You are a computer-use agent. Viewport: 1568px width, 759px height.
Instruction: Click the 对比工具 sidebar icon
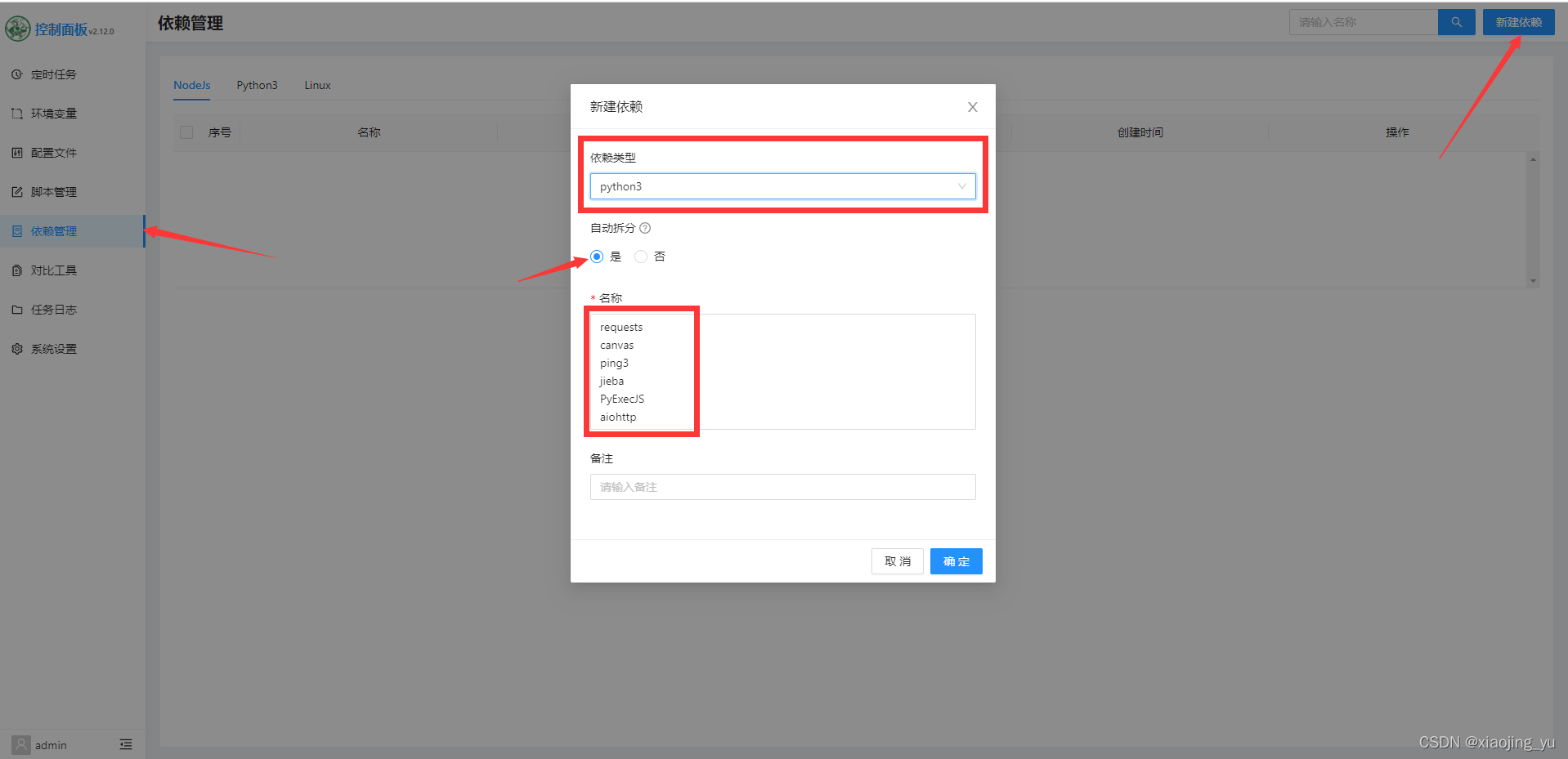(17, 270)
